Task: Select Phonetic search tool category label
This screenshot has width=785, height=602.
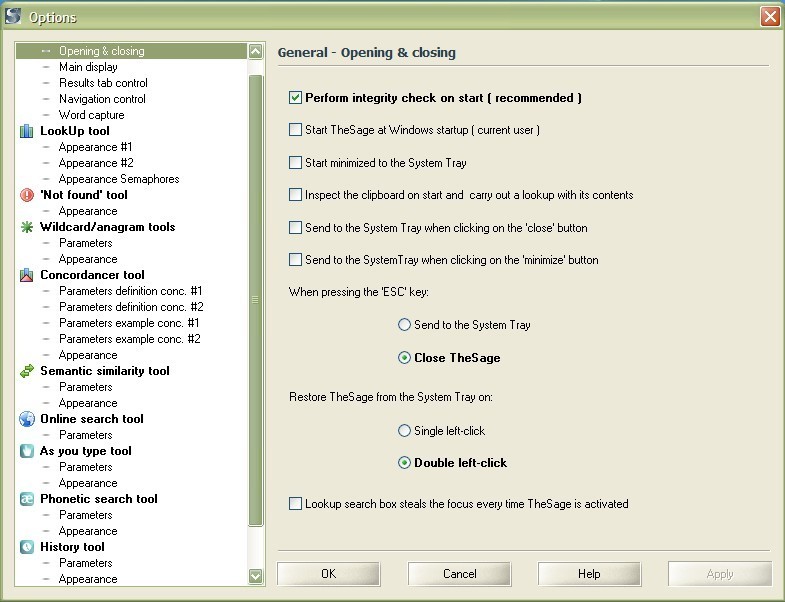Action: (99, 499)
